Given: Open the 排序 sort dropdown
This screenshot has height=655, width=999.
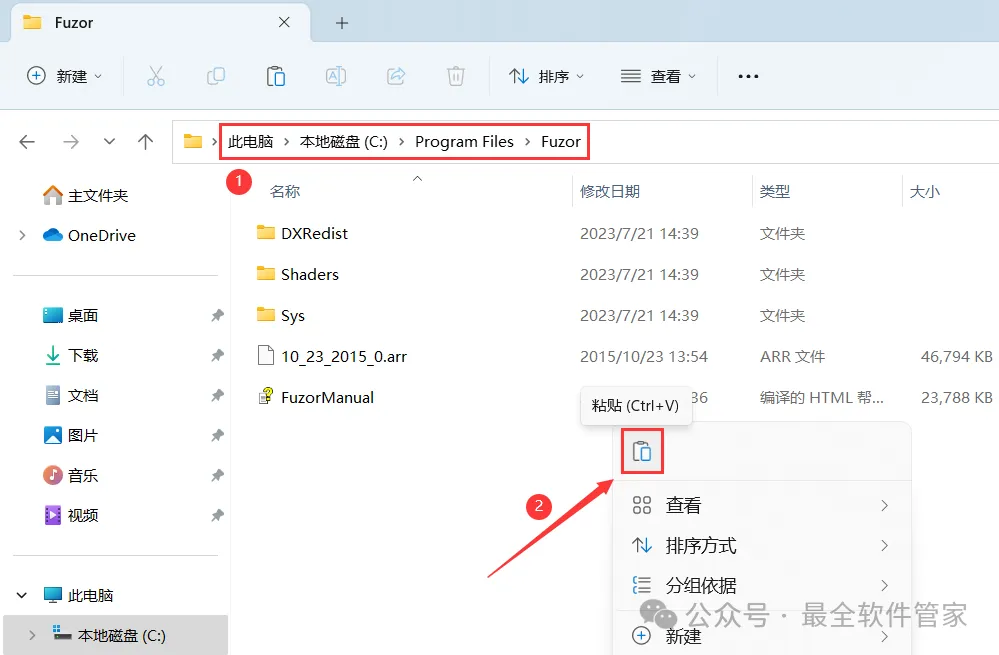Looking at the screenshot, I should [547, 76].
